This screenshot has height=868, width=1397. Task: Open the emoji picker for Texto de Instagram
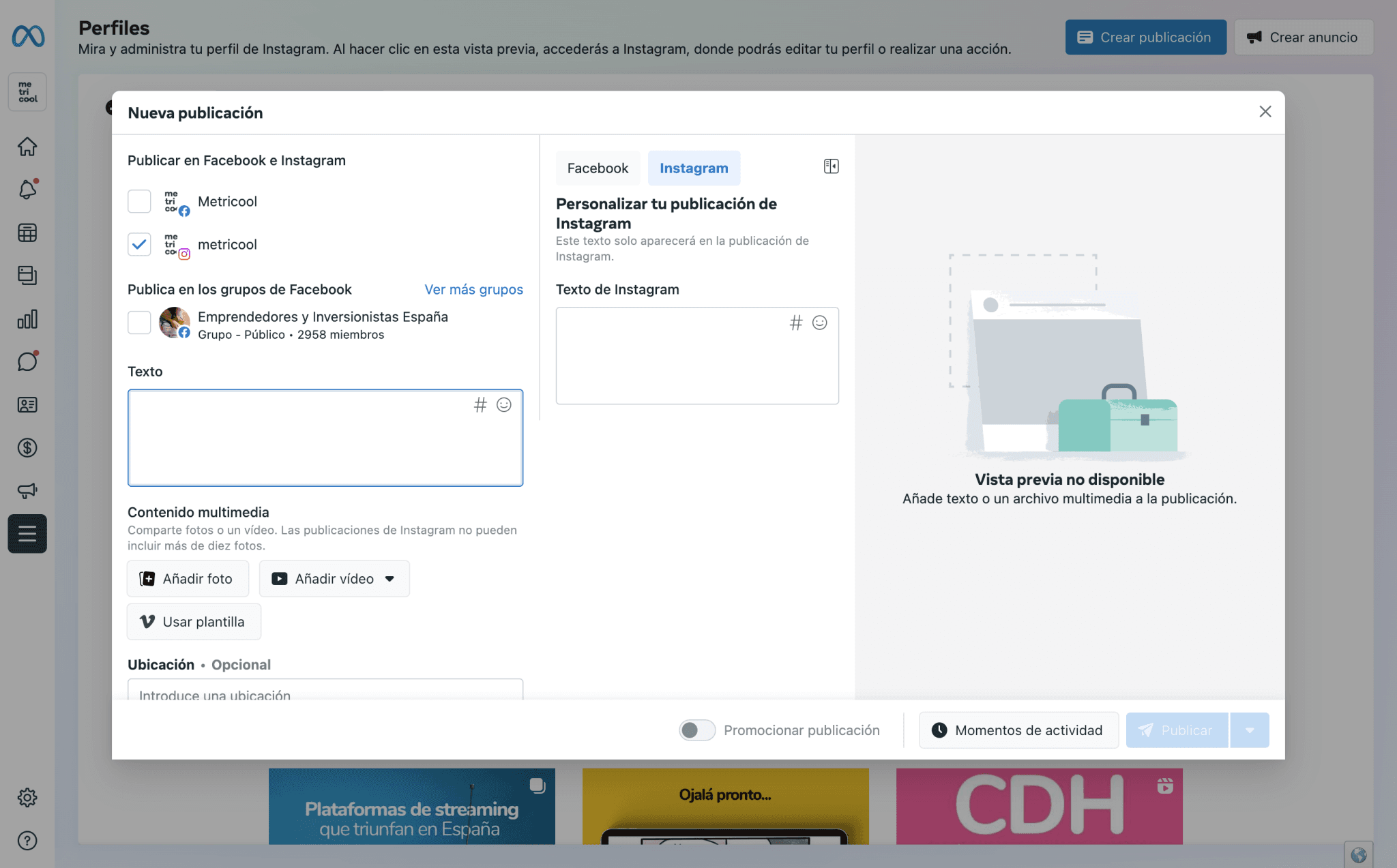[819, 323]
